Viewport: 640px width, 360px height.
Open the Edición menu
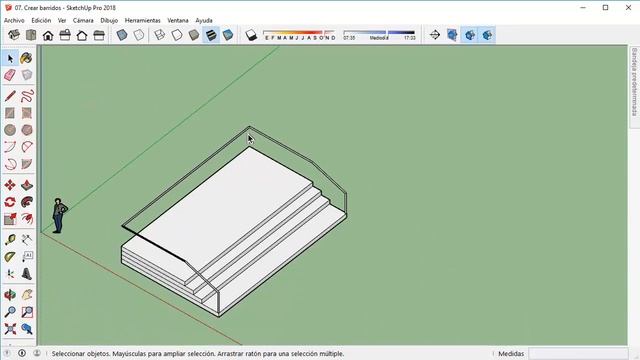point(41,20)
